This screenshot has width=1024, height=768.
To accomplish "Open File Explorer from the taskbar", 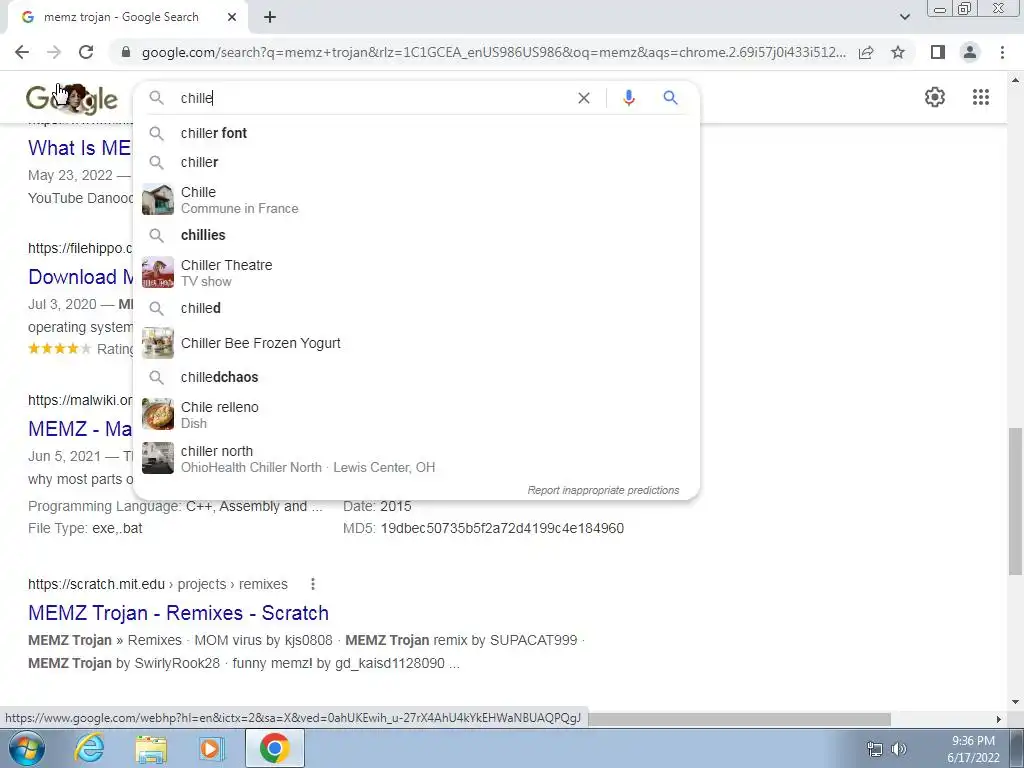I will point(151,748).
